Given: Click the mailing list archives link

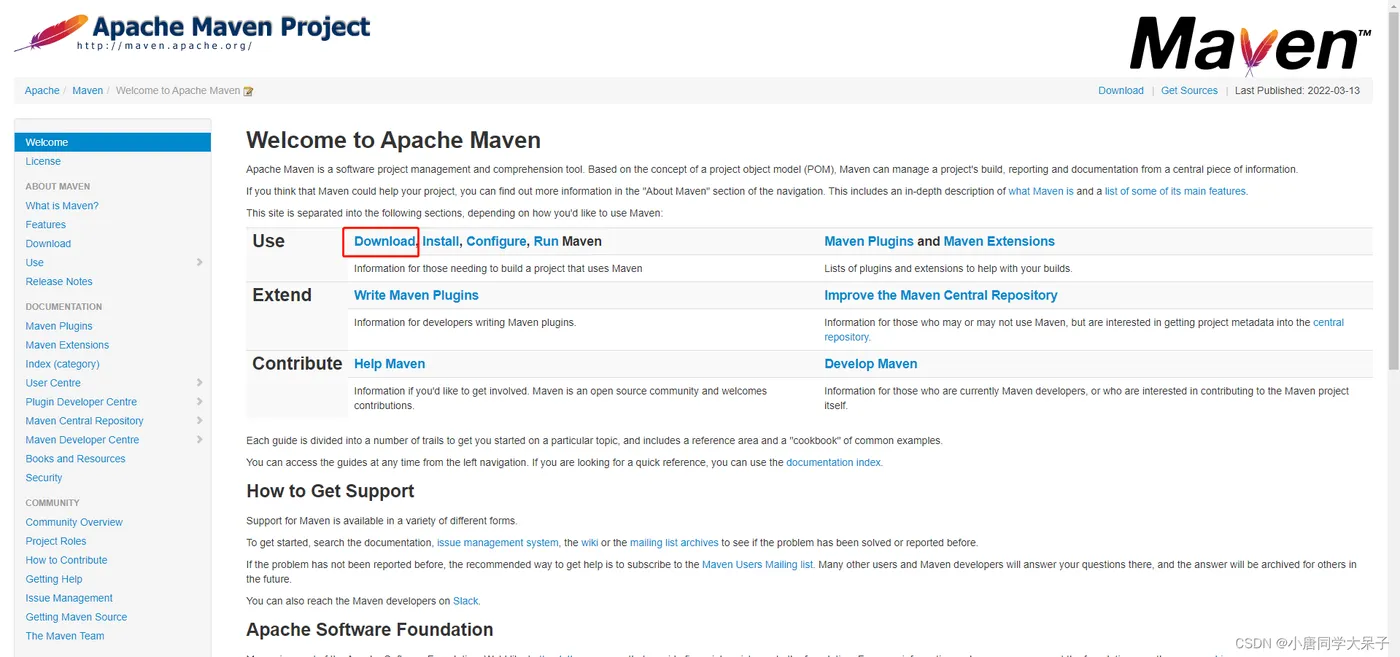Looking at the screenshot, I should tap(674, 543).
